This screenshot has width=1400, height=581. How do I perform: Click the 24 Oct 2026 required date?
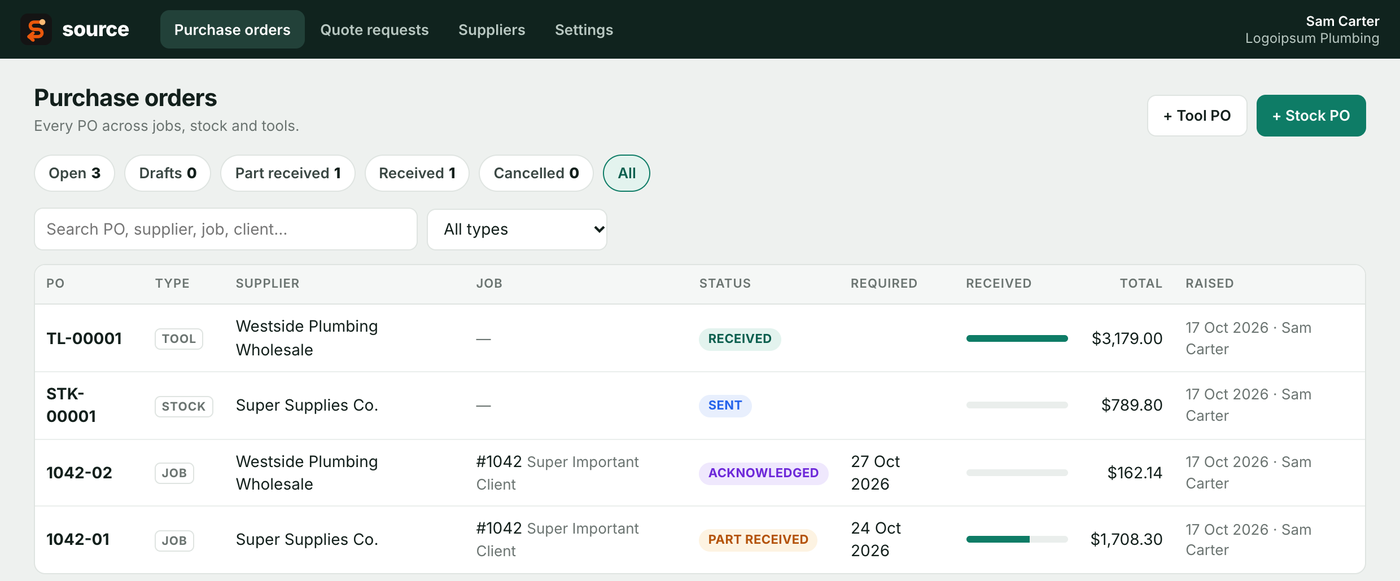[x=876, y=539]
